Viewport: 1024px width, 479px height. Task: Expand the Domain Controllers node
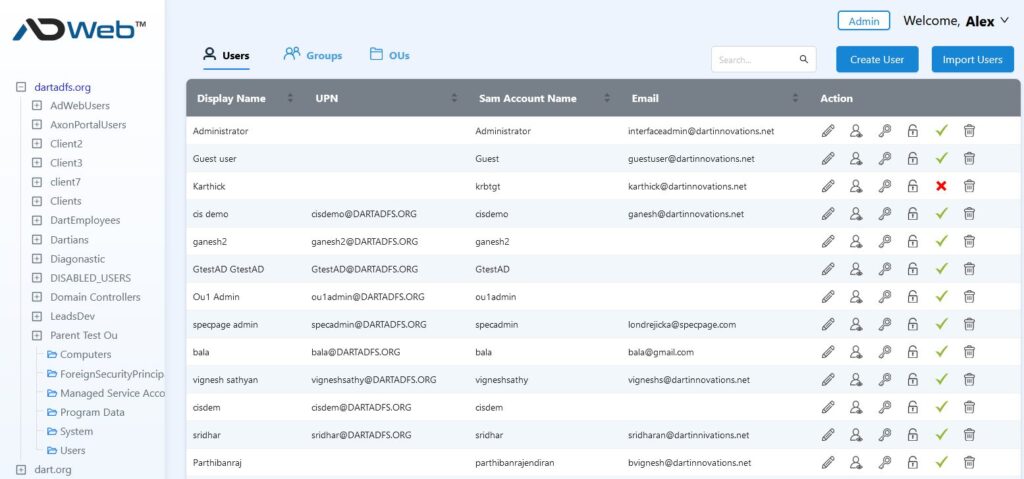pyautogui.click(x=37, y=297)
